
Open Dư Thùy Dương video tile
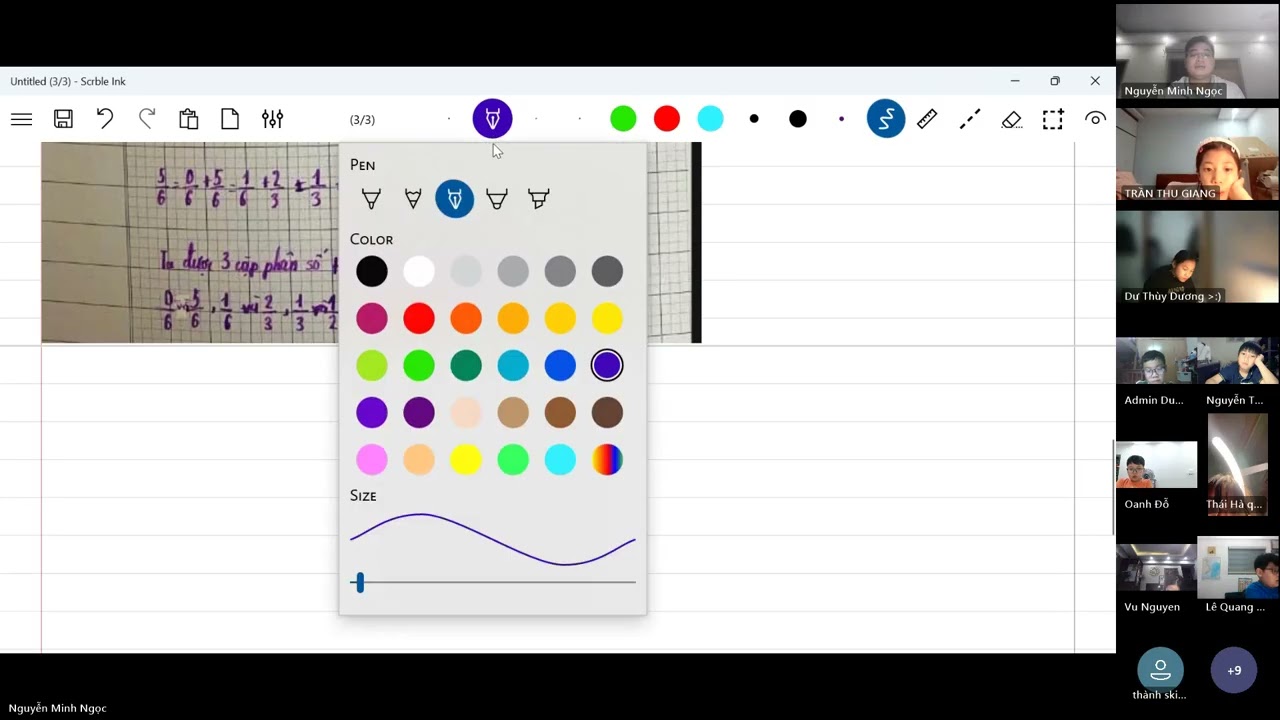1197,257
